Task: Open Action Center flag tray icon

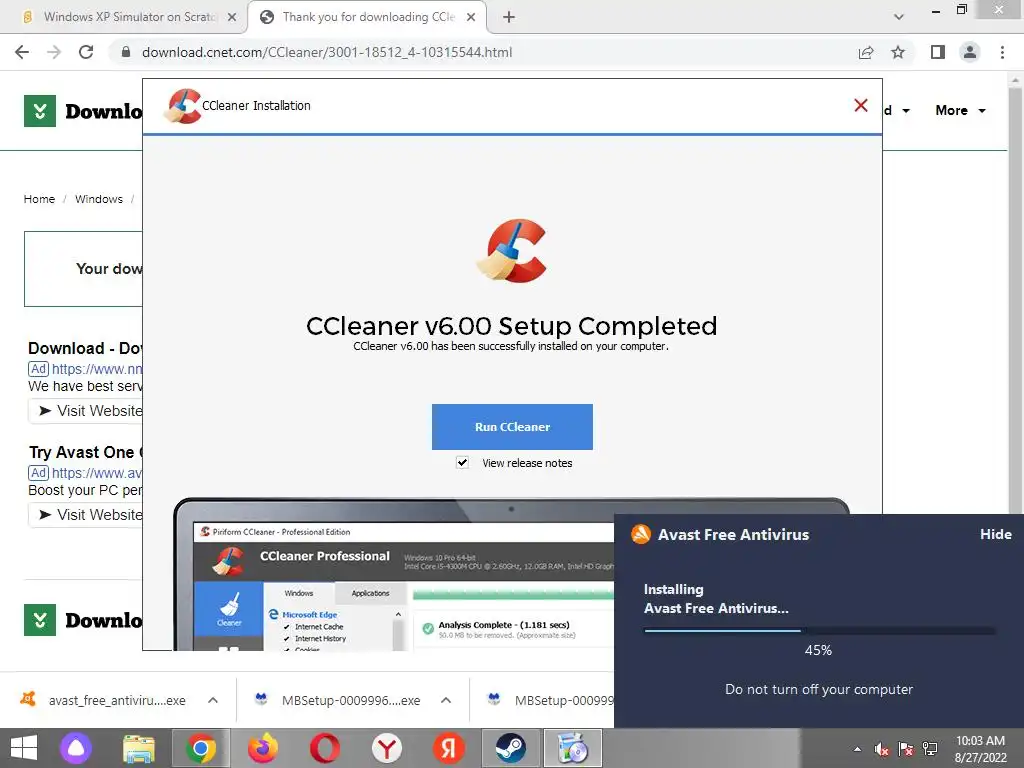Action: pos(906,749)
